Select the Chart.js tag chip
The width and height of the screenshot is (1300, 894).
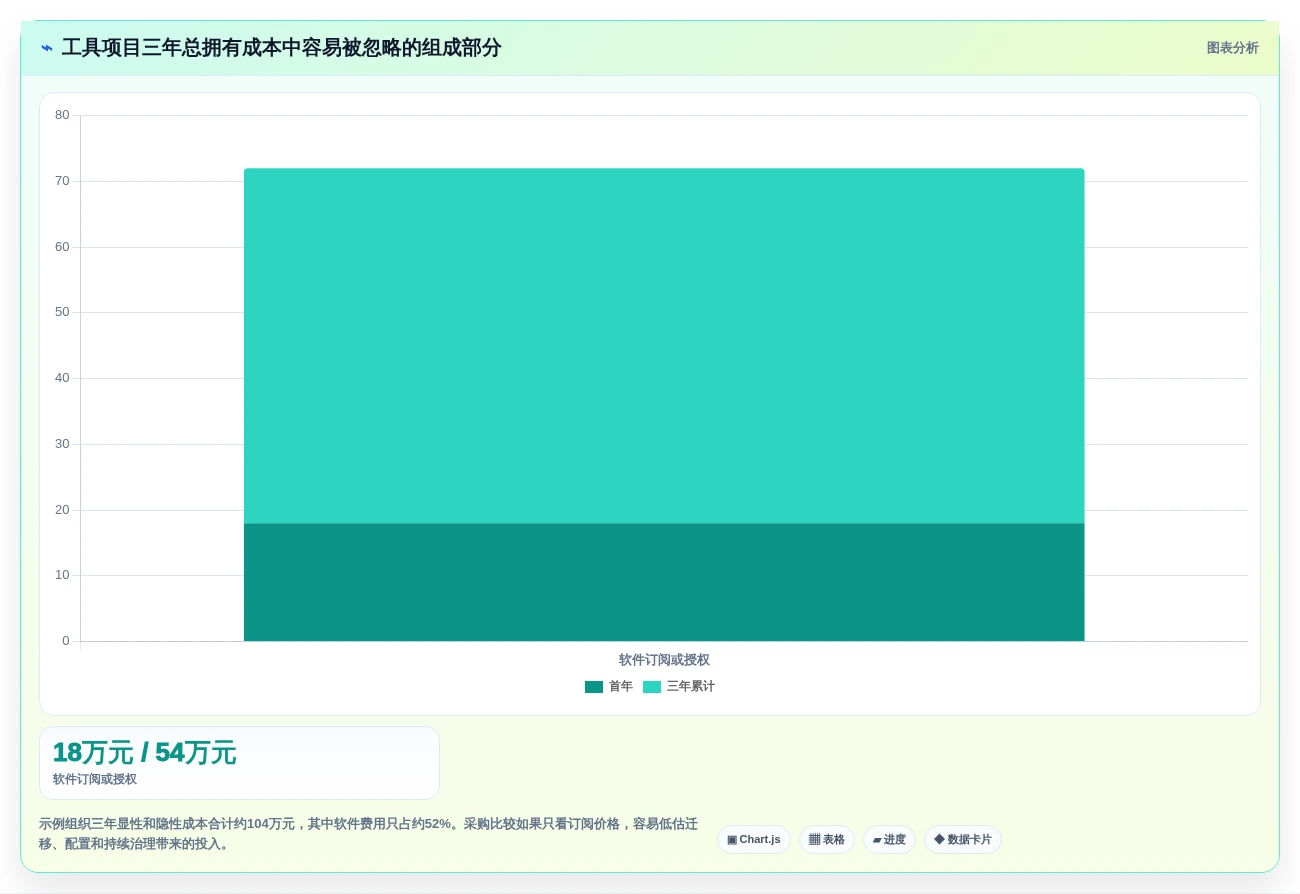click(x=754, y=840)
